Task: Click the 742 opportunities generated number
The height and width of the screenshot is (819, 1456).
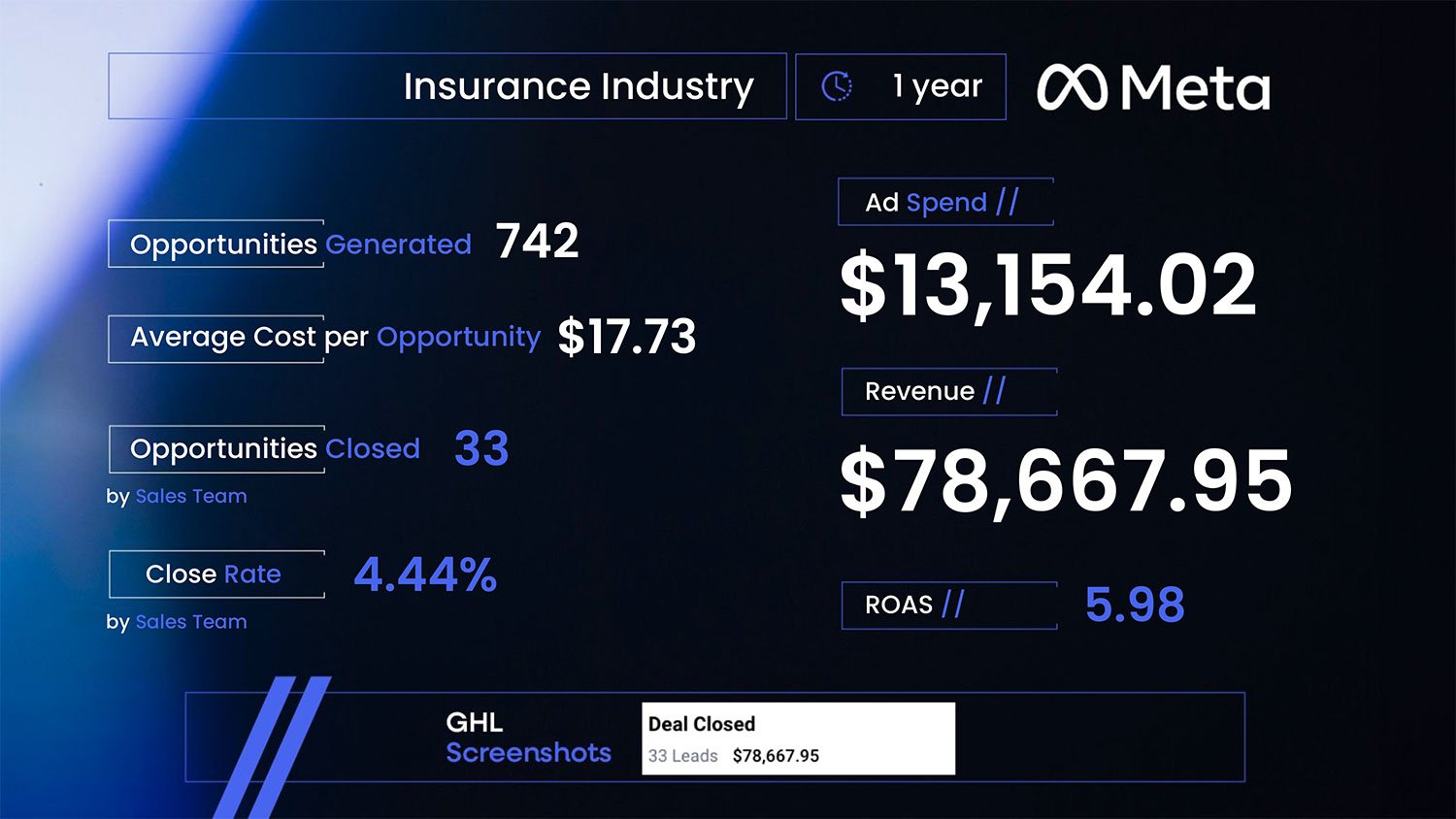Action: tap(537, 242)
